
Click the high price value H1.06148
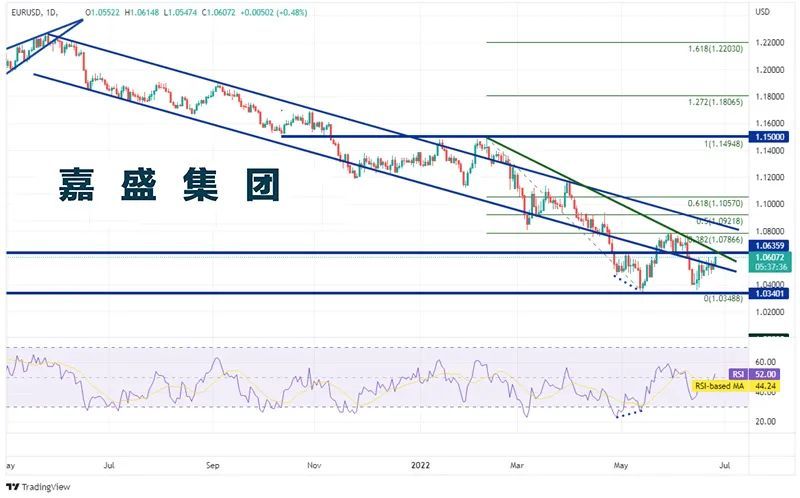pos(142,12)
